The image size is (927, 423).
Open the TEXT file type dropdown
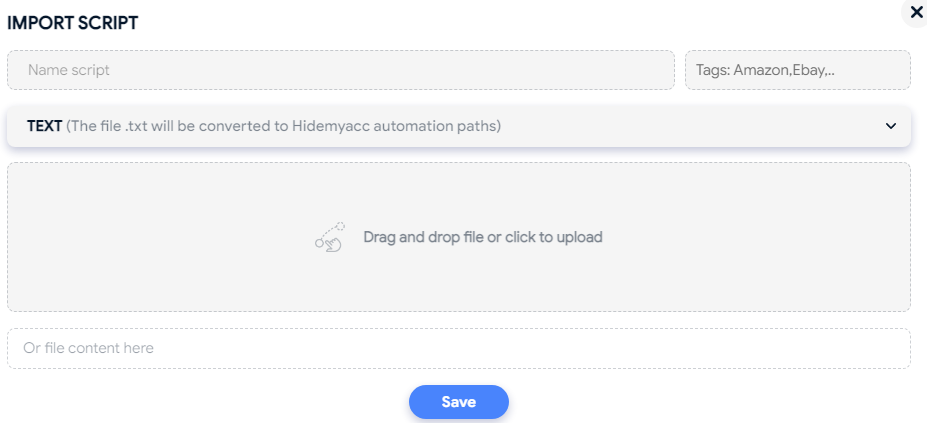click(459, 126)
